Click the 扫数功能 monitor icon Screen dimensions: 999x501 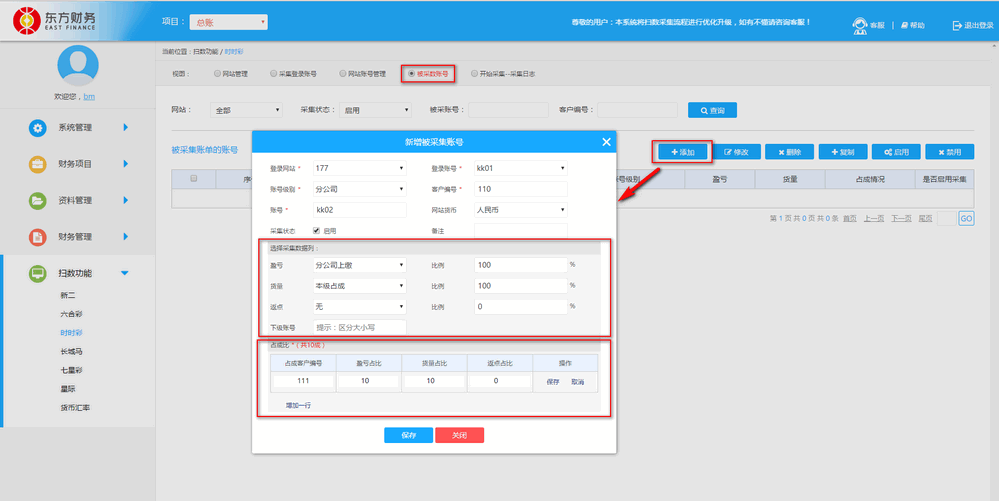pos(37,273)
